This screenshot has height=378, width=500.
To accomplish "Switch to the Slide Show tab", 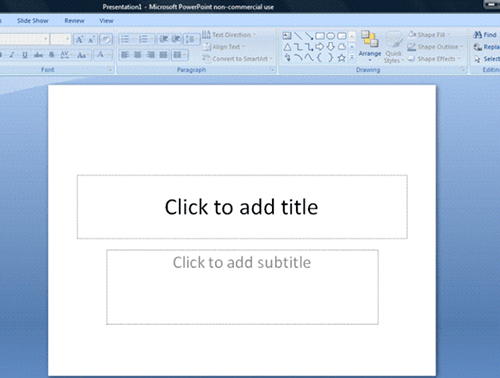I will point(33,21).
